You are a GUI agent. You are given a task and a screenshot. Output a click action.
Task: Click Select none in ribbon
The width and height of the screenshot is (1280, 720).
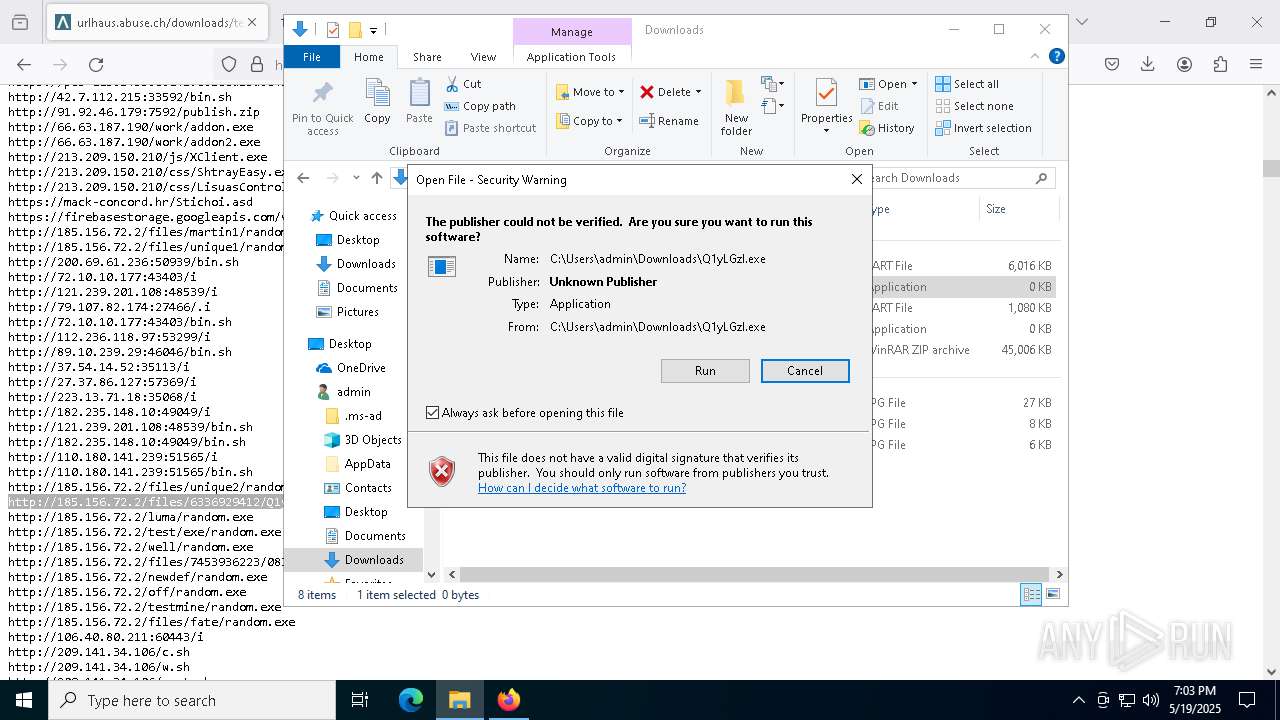[x=974, y=106]
